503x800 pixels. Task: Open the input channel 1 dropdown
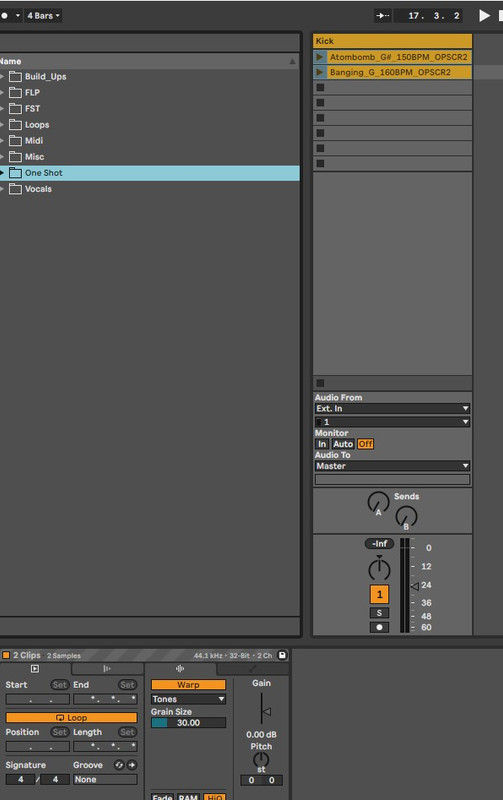coord(392,422)
